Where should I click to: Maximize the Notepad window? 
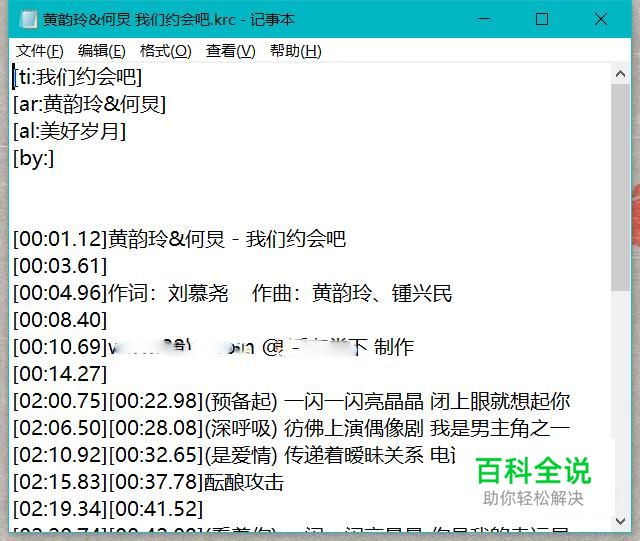pos(542,19)
